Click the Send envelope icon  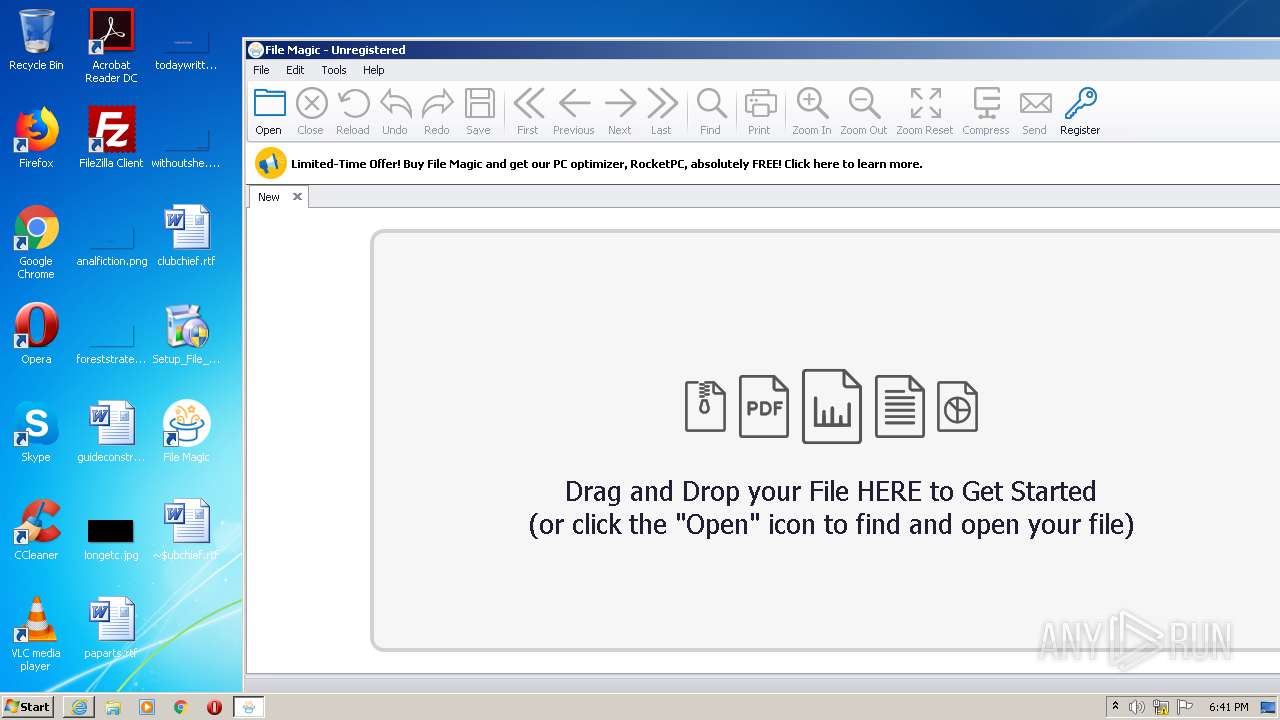pos(1035,104)
